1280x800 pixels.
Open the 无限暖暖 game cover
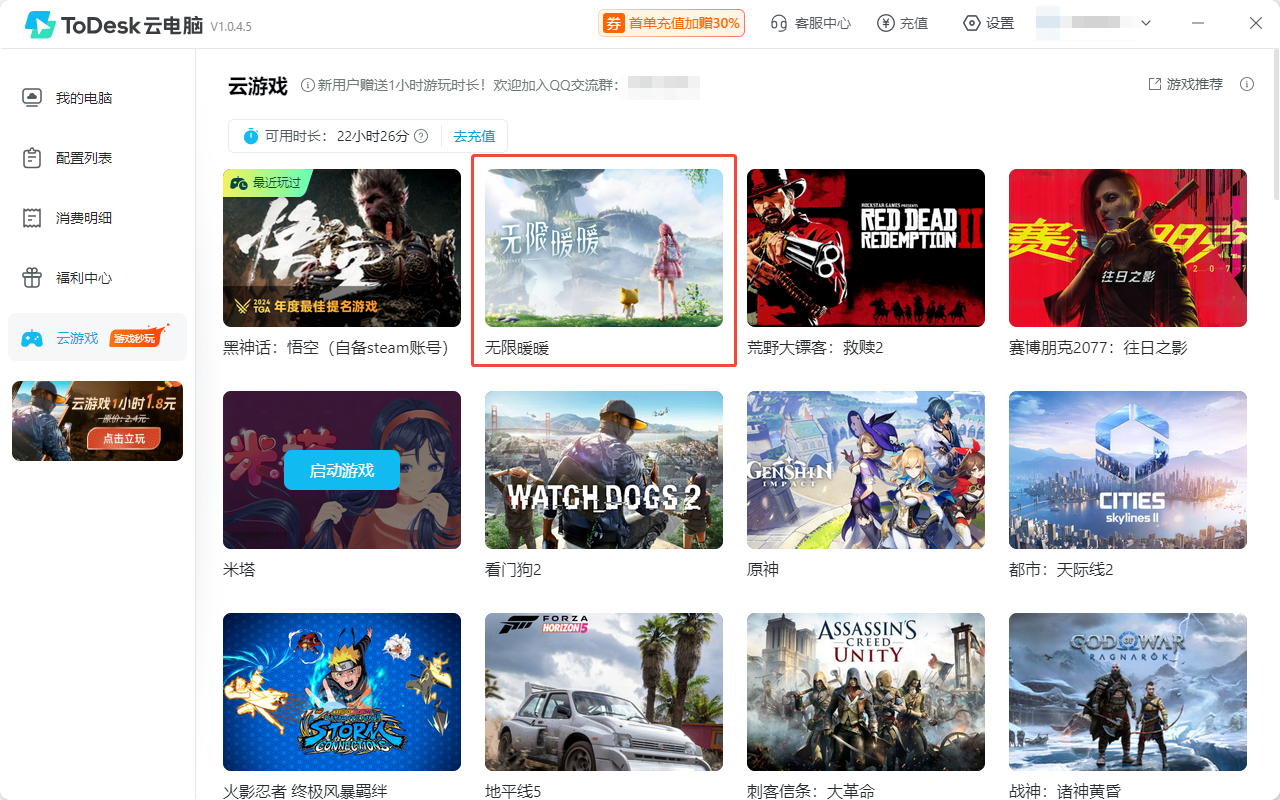604,248
